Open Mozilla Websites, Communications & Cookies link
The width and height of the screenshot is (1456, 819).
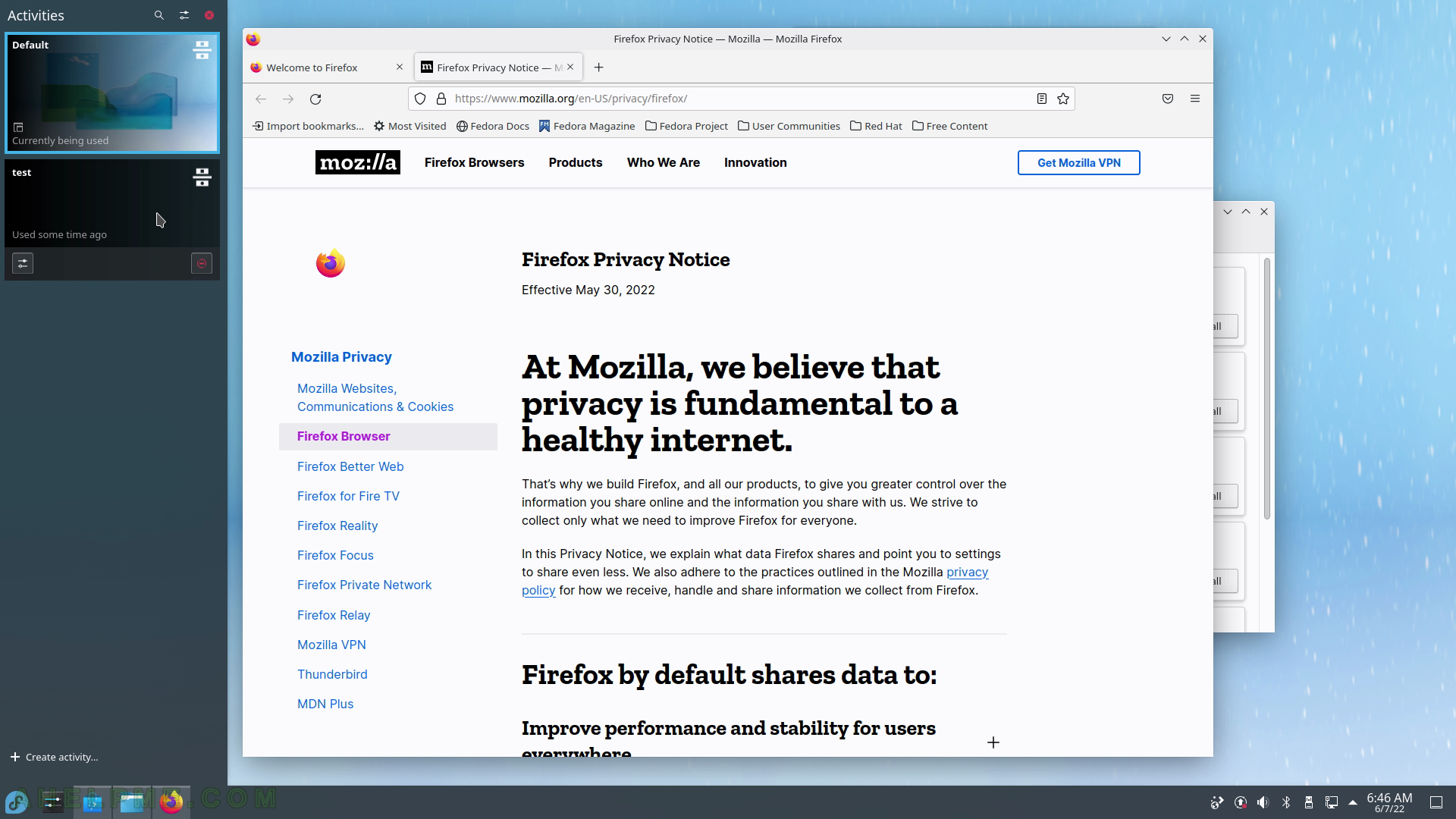375,397
